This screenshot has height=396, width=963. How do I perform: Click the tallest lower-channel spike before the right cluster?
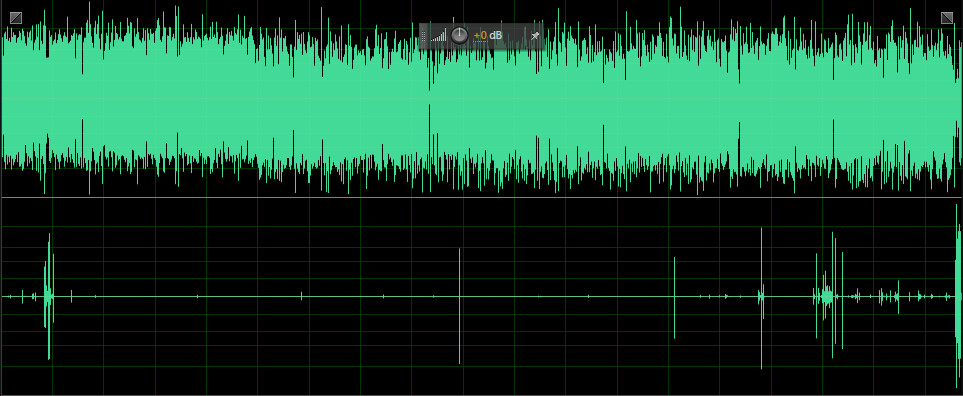click(x=762, y=298)
